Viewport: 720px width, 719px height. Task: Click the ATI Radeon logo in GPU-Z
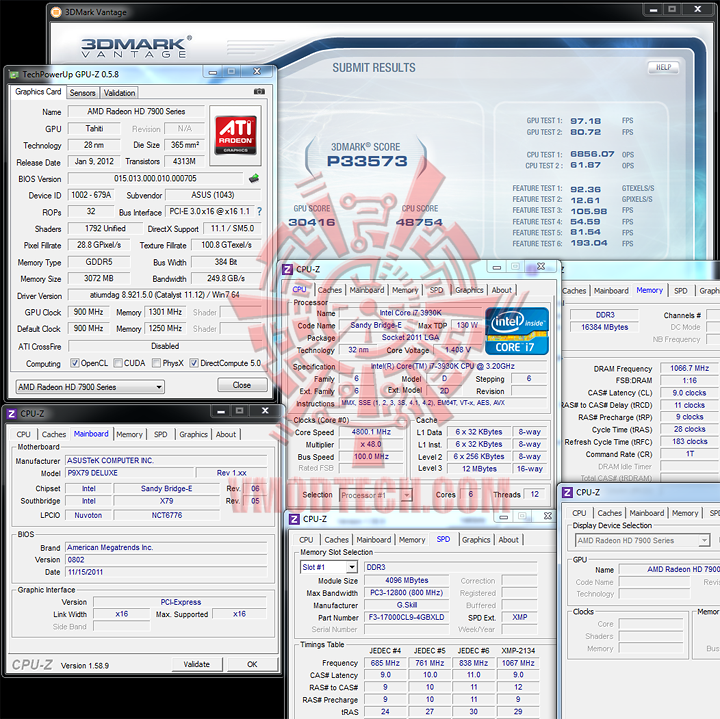pyautogui.click(x=236, y=135)
